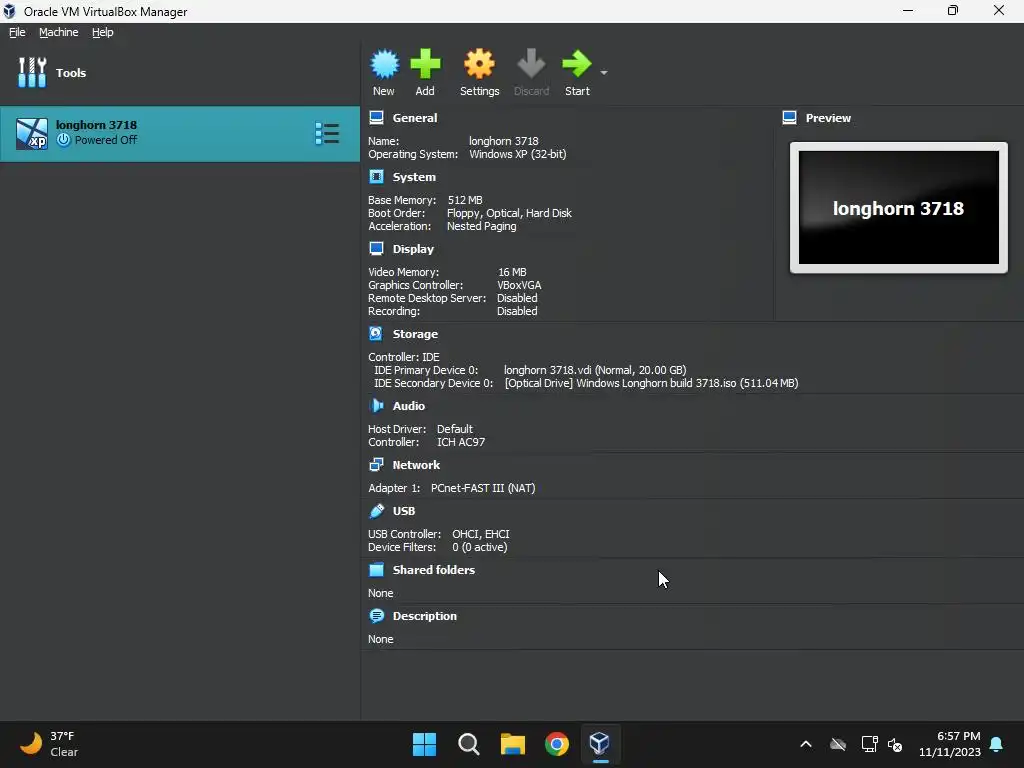Click the Windows XP icon for longhorn 3718
Screen dimensions: 1024x768
32,134
